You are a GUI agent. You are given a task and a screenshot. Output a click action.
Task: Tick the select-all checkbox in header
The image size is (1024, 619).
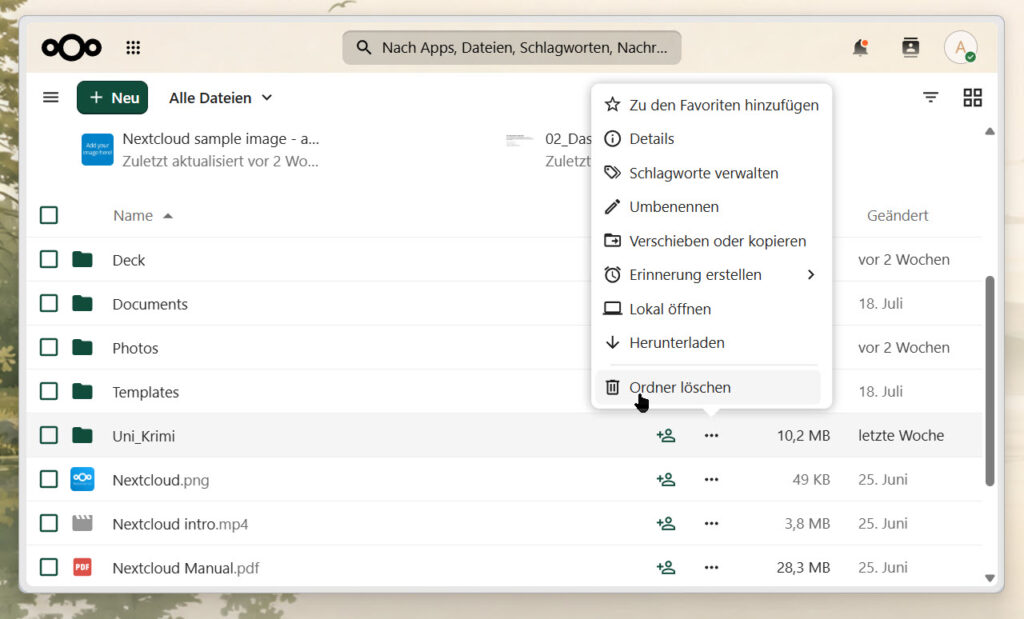pos(49,215)
